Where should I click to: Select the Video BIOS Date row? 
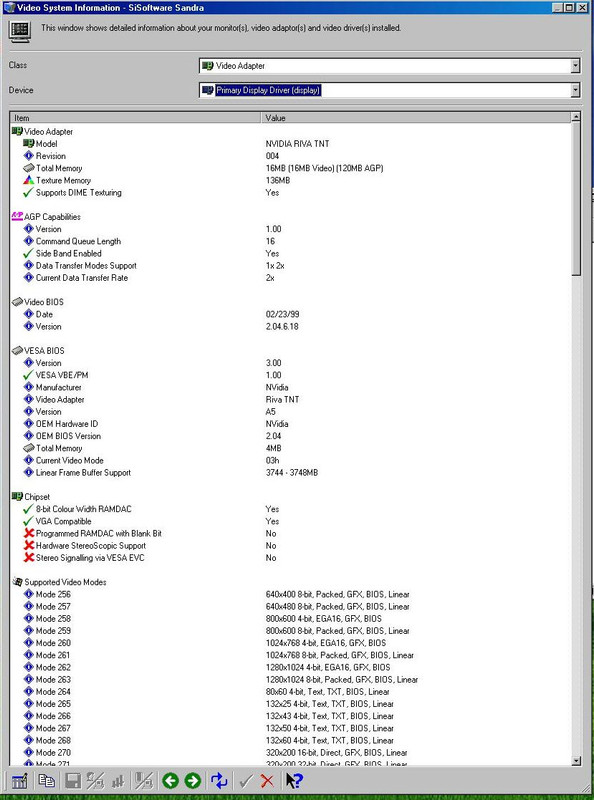tap(290, 314)
